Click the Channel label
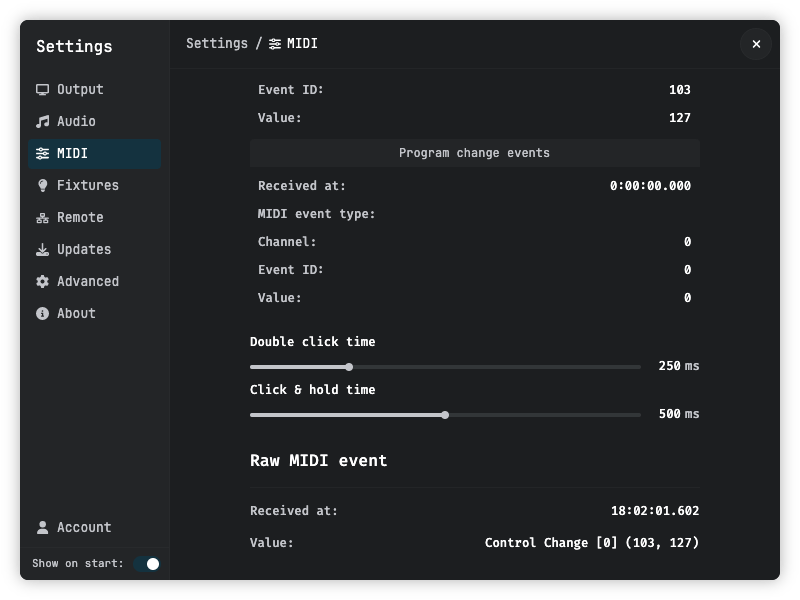This screenshot has height=600, width=800. pyautogui.click(x=287, y=242)
